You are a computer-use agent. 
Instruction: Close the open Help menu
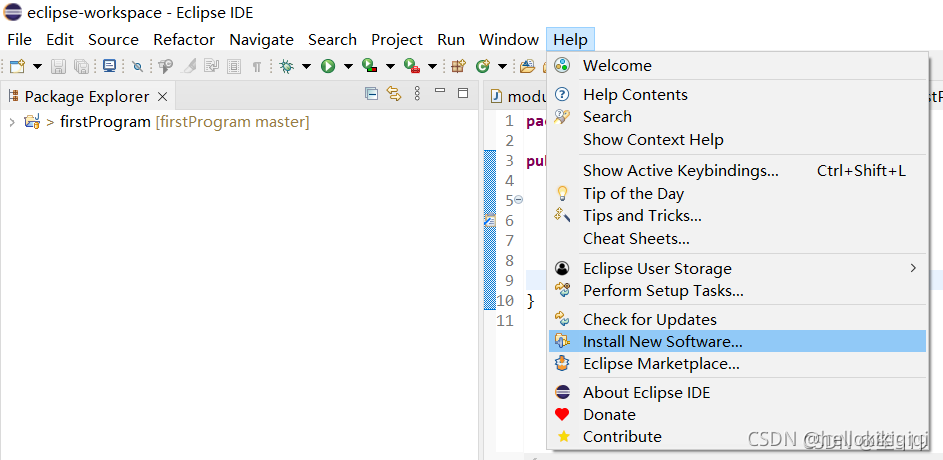click(x=570, y=40)
